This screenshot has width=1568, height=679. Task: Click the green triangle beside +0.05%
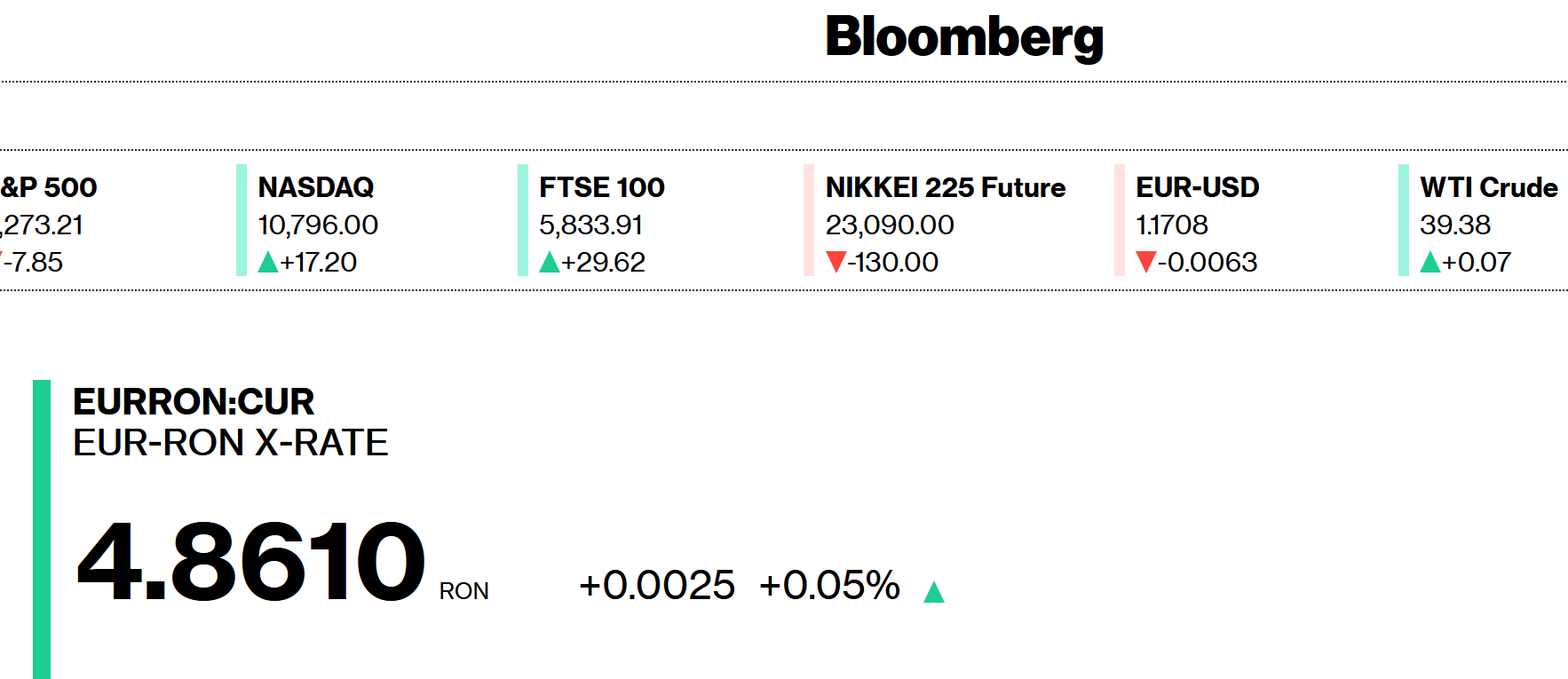[x=933, y=592]
